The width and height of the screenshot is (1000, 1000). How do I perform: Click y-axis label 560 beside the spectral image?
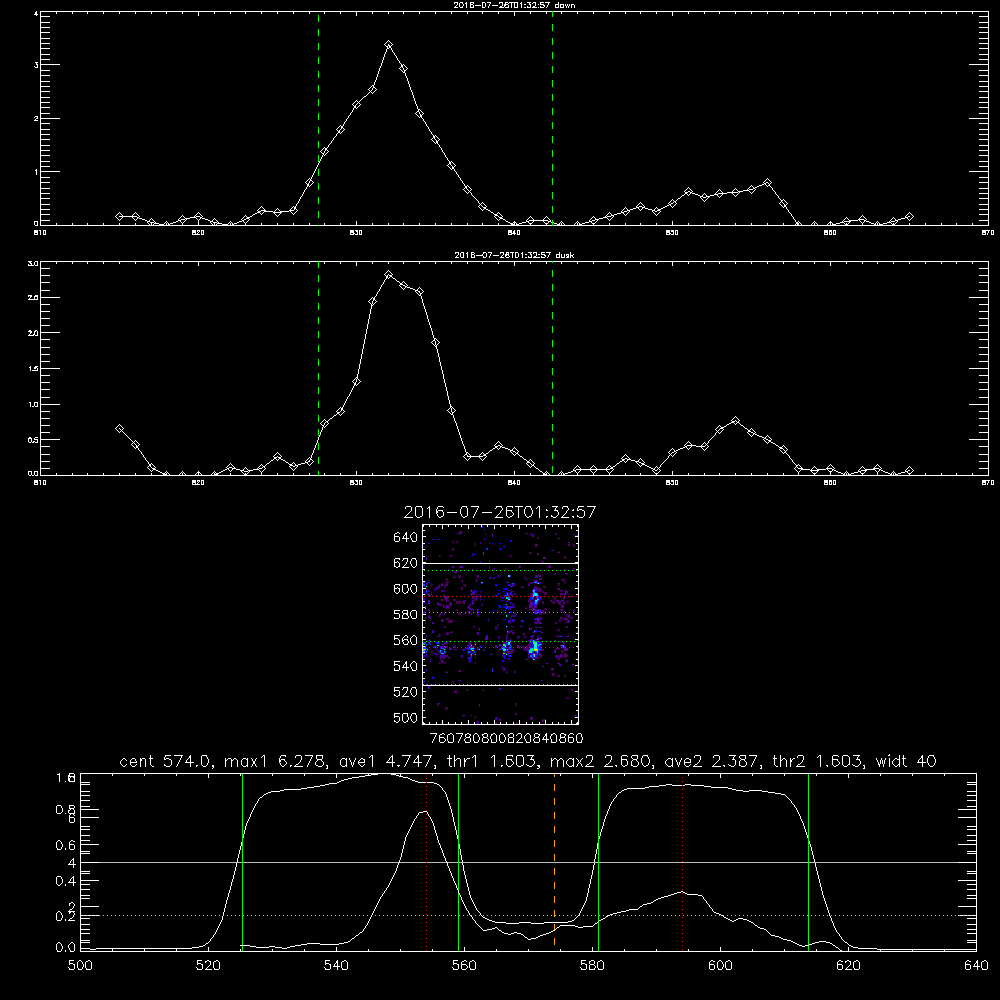click(x=406, y=640)
